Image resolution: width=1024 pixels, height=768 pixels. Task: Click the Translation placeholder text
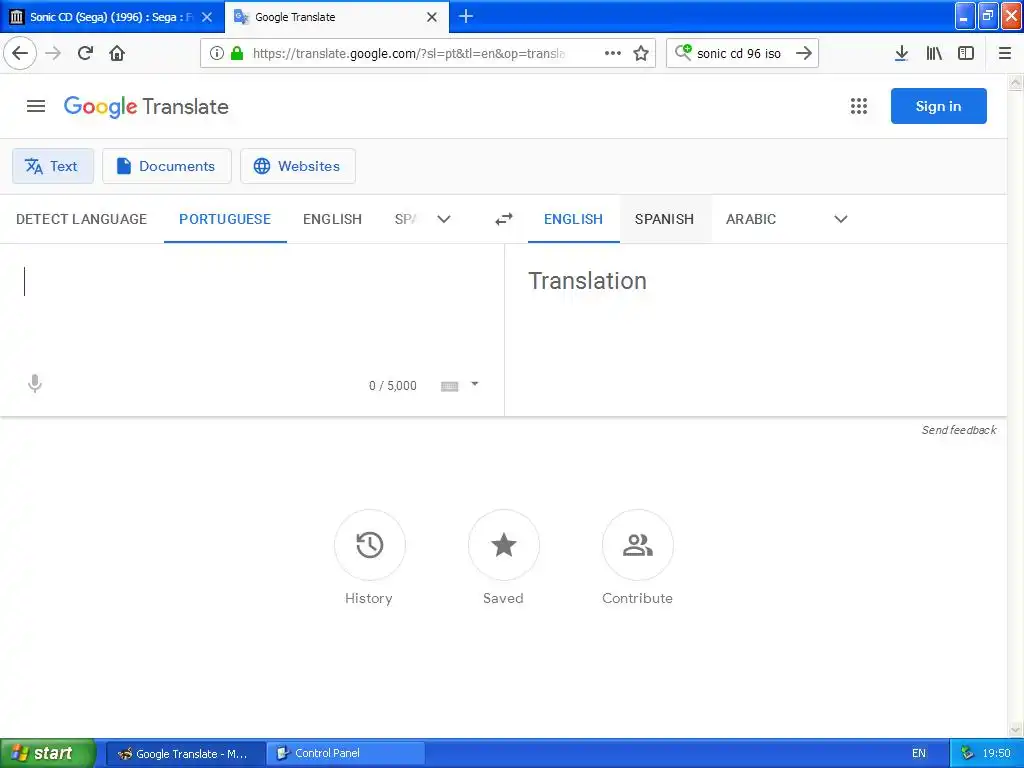coord(588,281)
